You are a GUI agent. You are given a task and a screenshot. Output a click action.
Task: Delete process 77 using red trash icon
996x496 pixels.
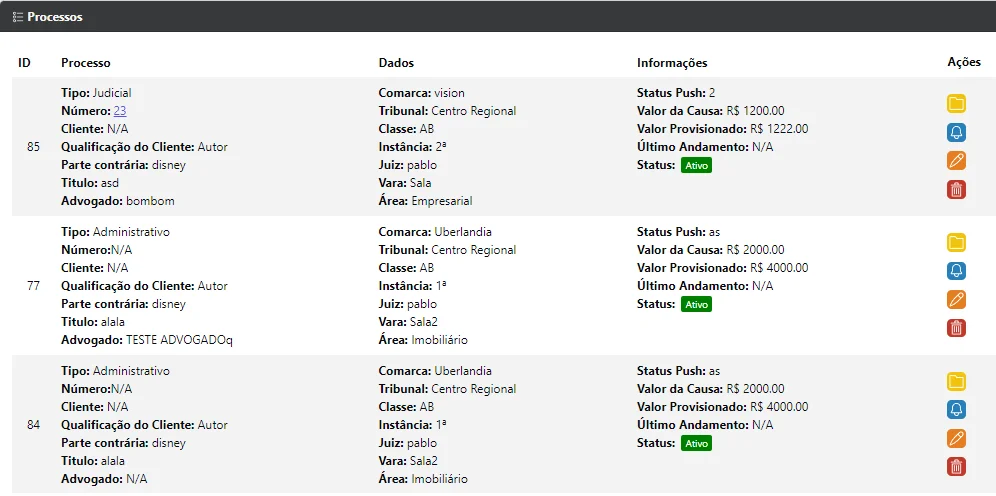[956, 328]
